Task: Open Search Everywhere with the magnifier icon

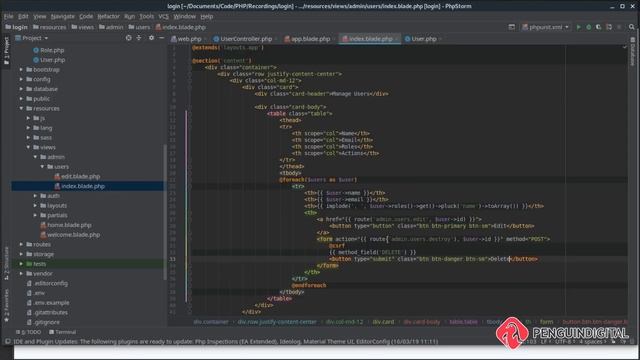Action: coord(631,27)
